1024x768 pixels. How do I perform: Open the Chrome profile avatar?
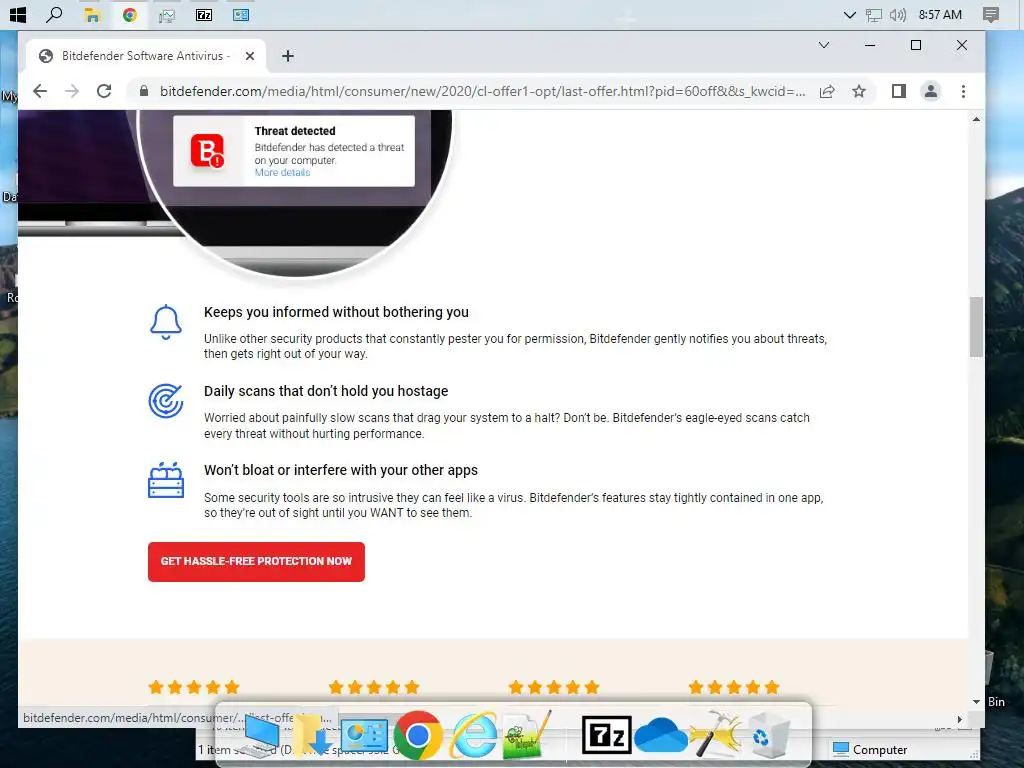point(931,91)
